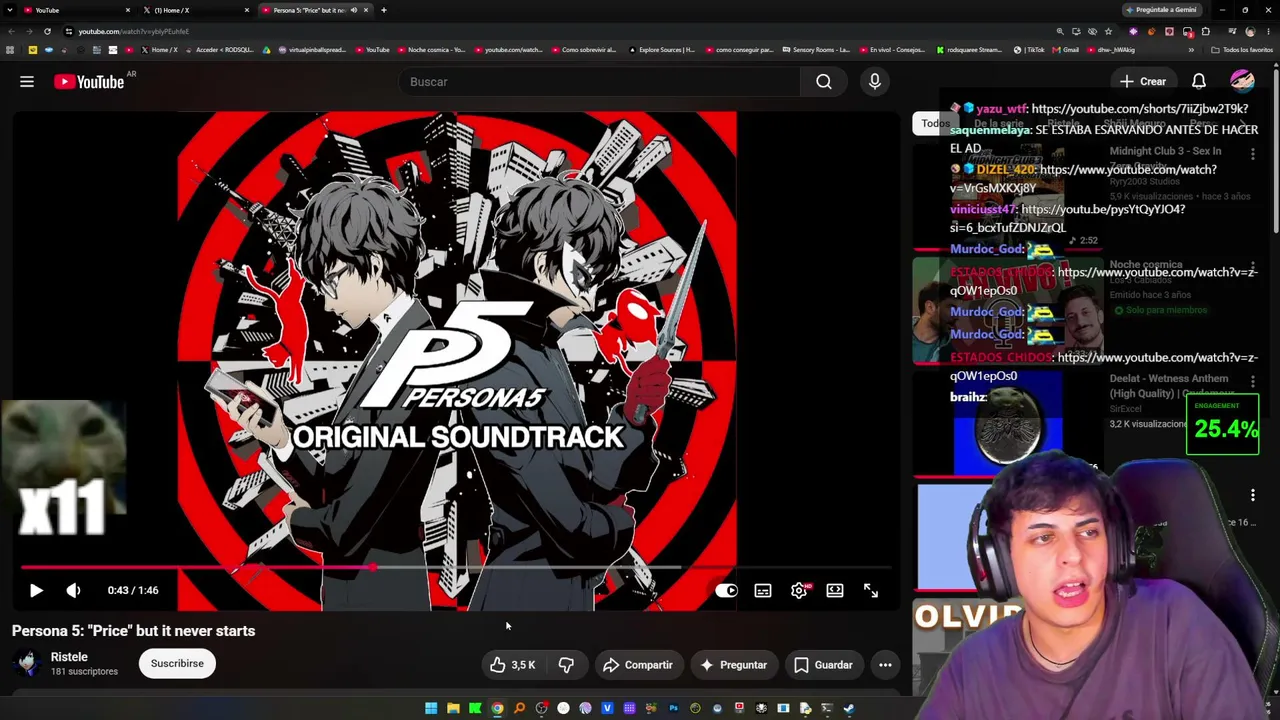
Task: Open the YouTube guide hamburger menu
Action: [27, 82]
